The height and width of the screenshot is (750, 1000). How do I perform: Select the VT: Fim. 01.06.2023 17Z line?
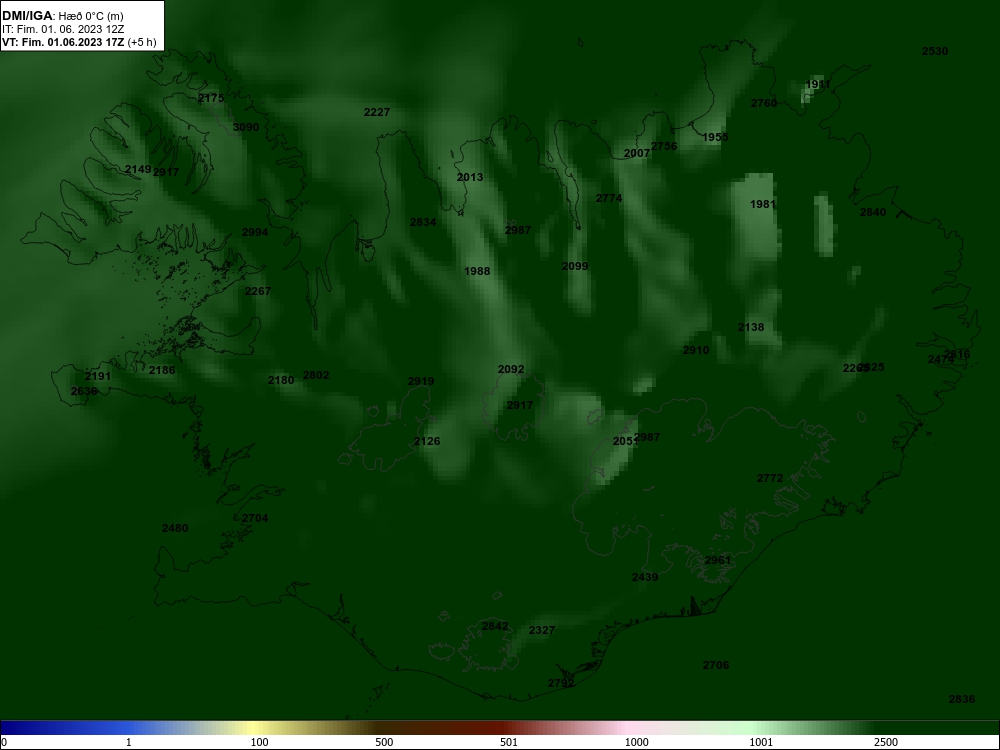pyautogui.click(x=79, y=42)
